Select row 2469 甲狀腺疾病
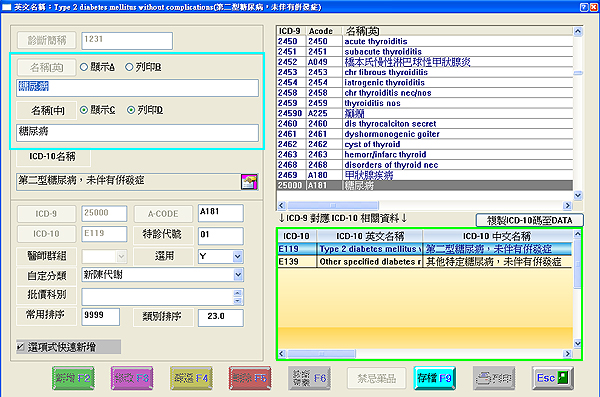 point(425,175)
